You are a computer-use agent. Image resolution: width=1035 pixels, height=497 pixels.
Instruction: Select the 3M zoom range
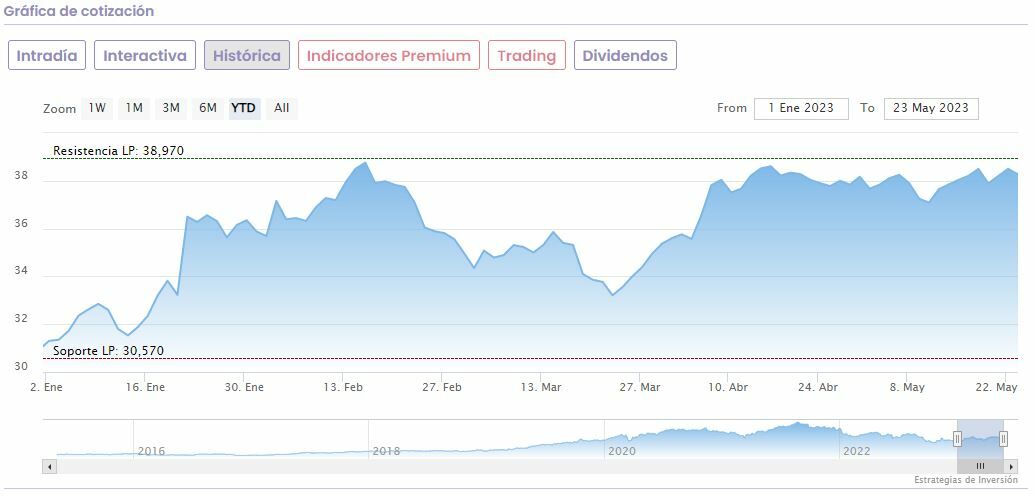[x=171, y=108]
